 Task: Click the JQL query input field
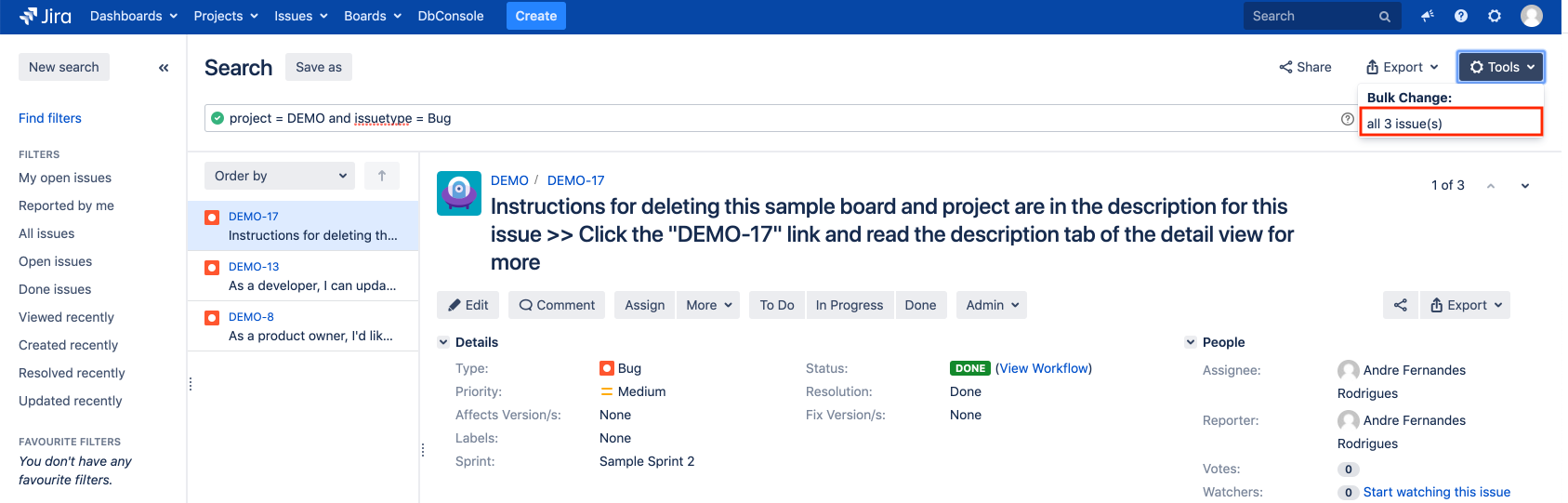click(771, 119)
